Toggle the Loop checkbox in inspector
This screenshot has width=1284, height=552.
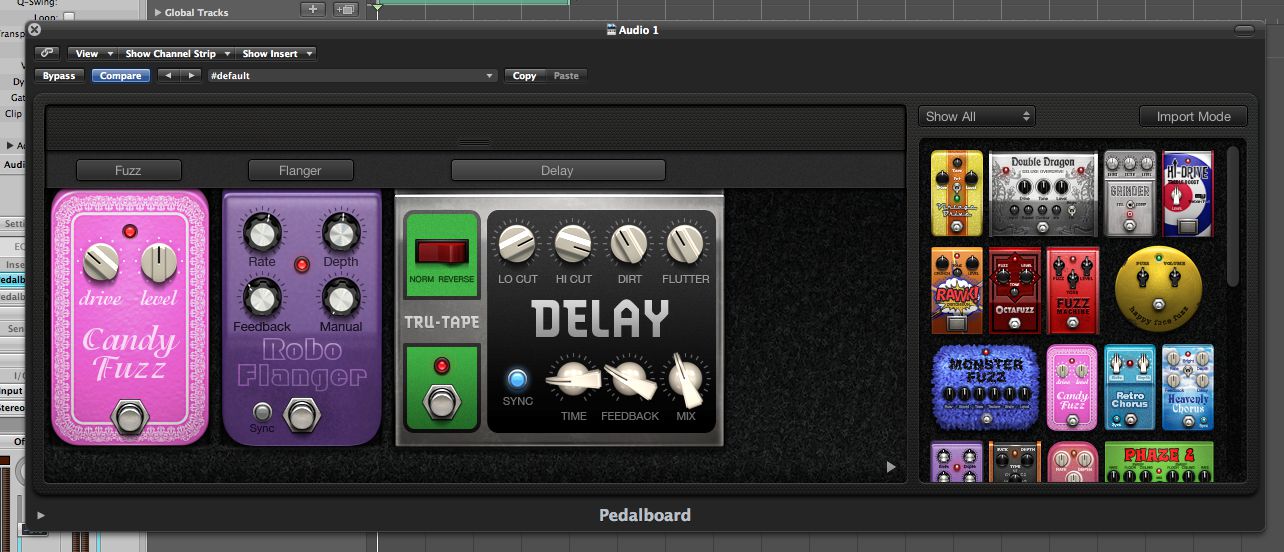[x=69, y=17]
